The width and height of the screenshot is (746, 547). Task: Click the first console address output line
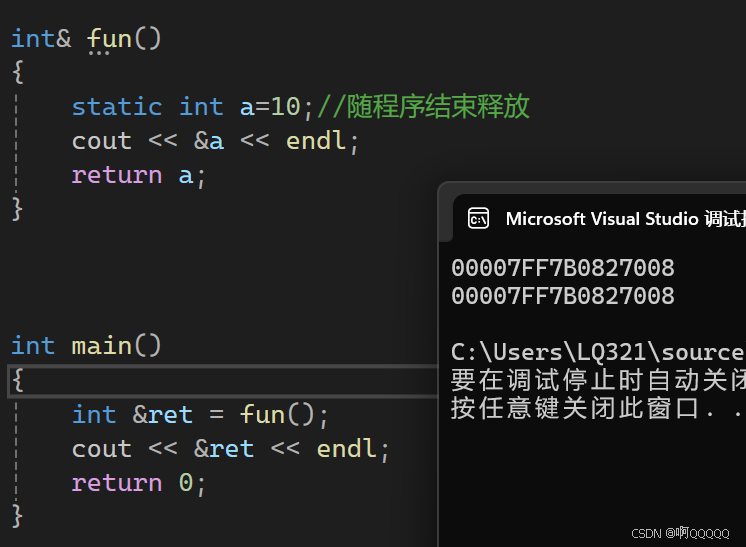562,268
